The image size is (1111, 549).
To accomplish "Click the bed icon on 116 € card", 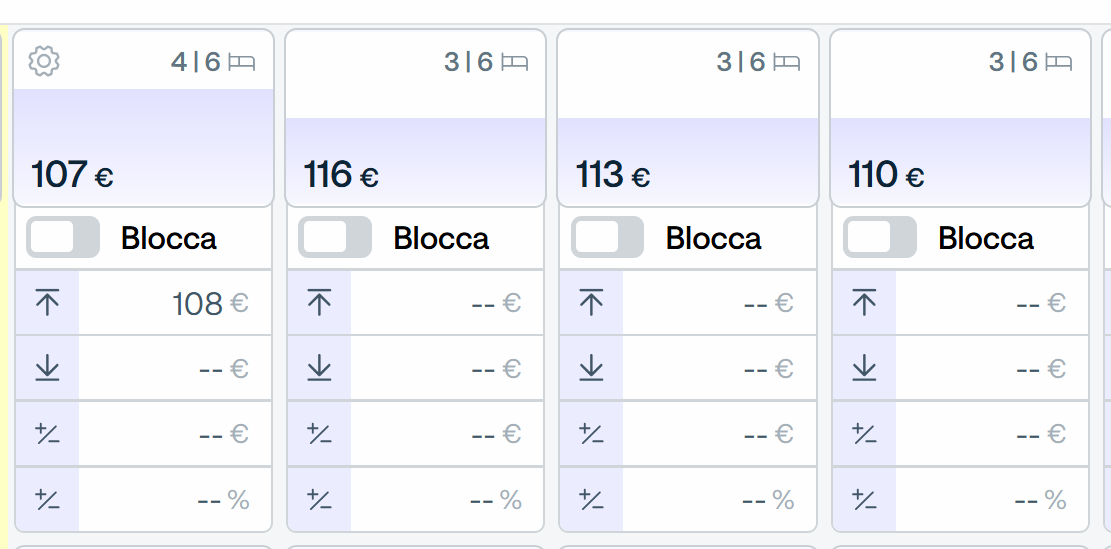I will pyautogui.click(x=514, y=62).
